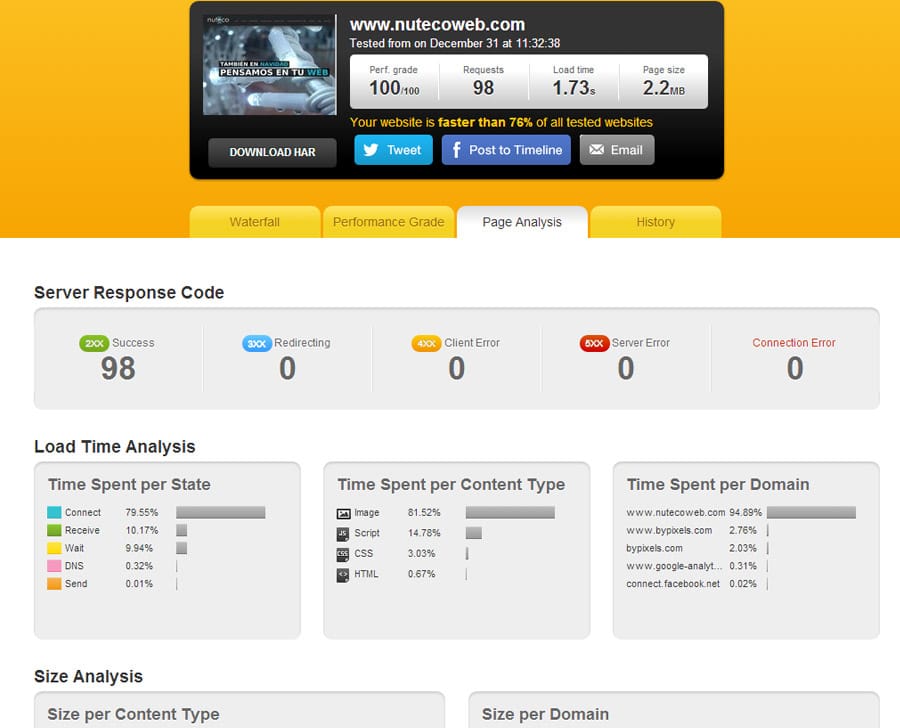Click the Facebook f icon

tap(456, 150)
